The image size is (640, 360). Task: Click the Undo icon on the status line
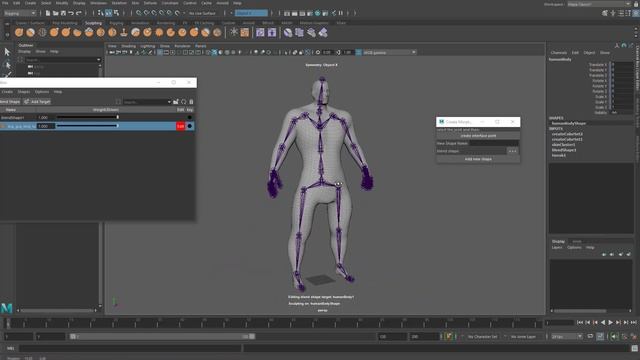[71, 13]
